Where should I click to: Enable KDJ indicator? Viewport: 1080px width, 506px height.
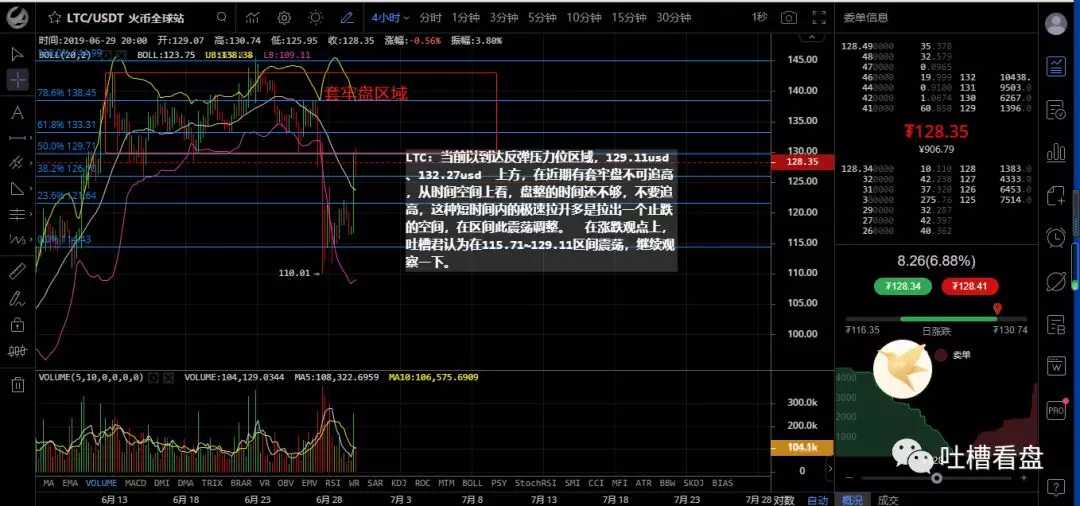[399, 483]
